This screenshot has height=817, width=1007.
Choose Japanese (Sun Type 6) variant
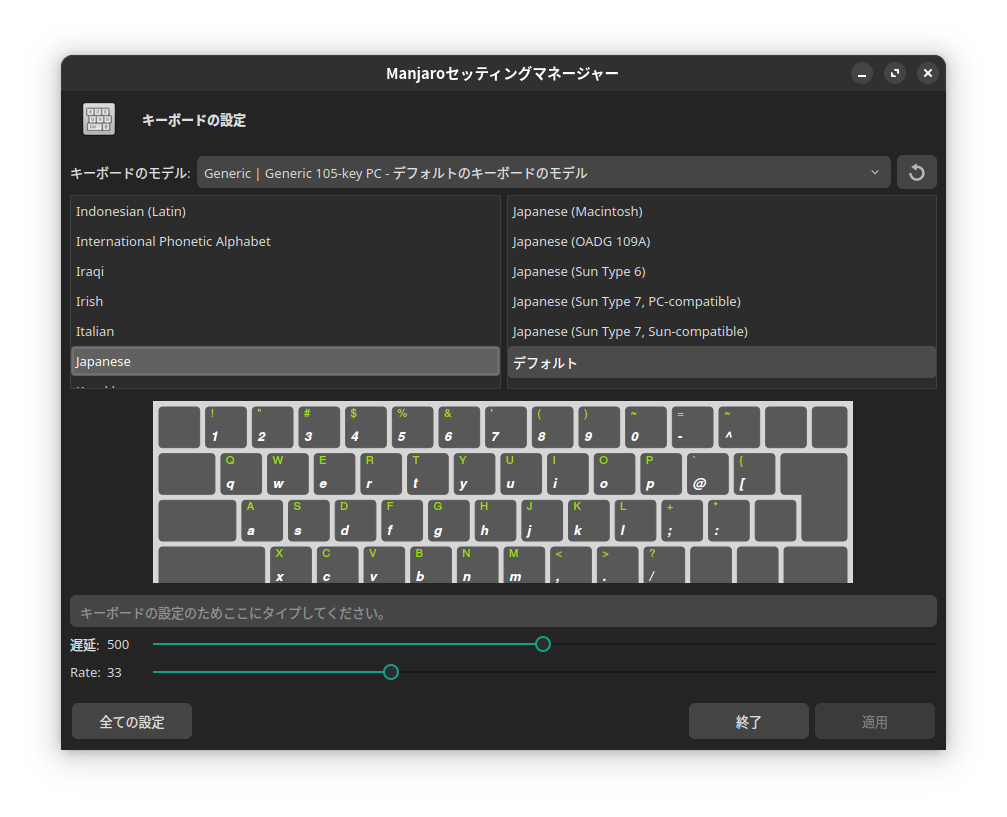(721, 272)
